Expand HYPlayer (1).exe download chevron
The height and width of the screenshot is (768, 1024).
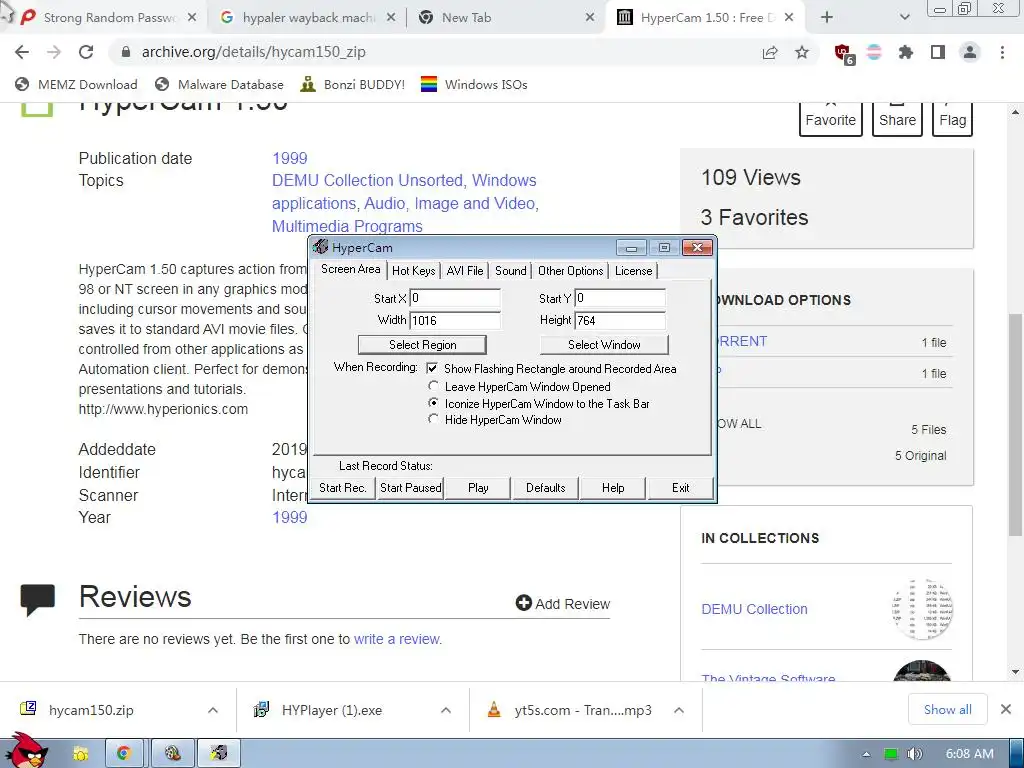pos(445,710)
